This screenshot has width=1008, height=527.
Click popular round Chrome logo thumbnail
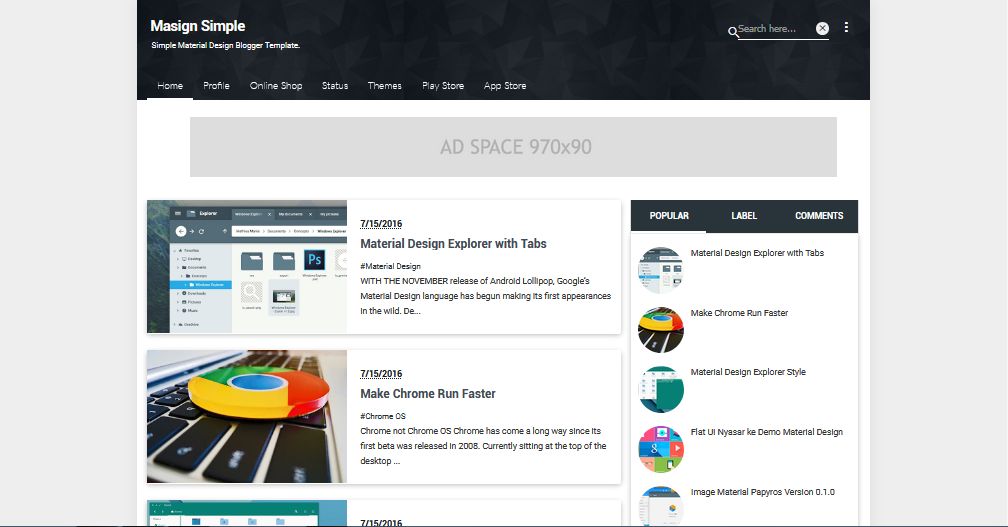pyautogui.click(x=661, y=330)
